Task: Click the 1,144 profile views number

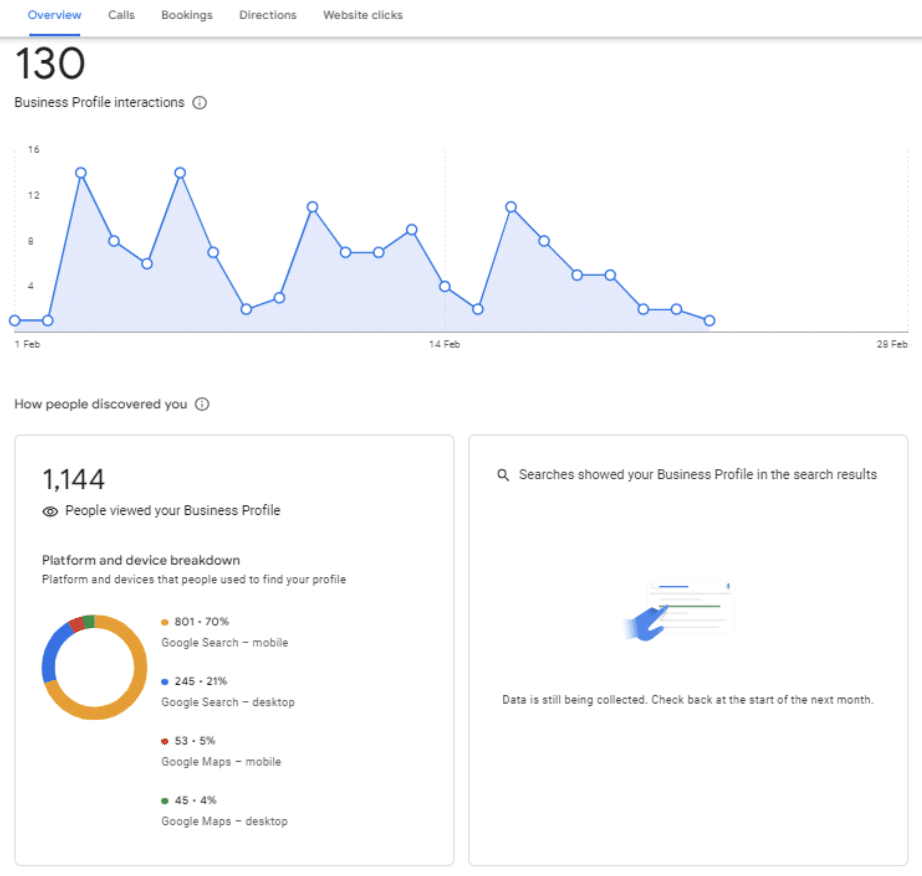Action: (74, 479)
